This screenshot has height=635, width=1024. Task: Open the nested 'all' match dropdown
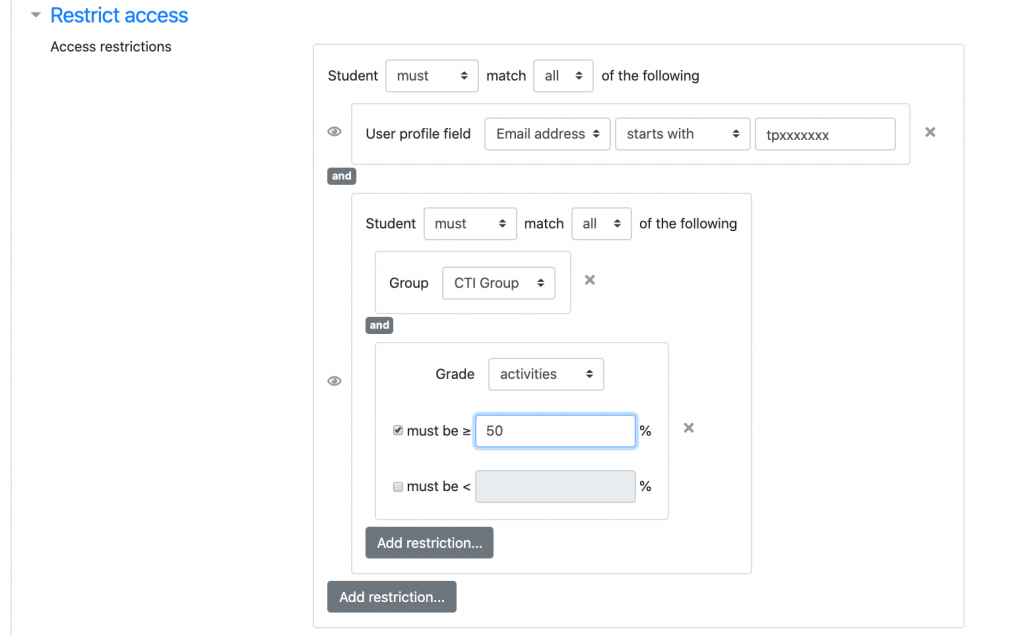coord(601,224)
